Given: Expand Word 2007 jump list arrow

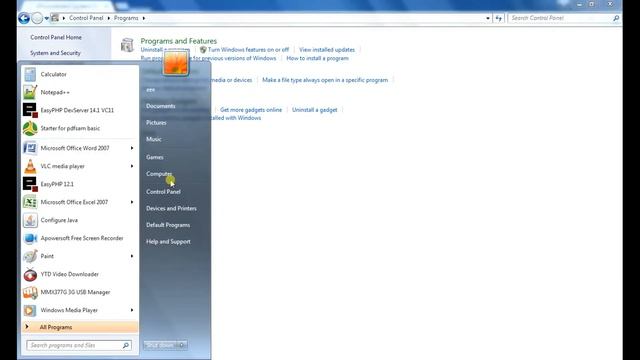Looking at the screenshot, I should (132, 148).
